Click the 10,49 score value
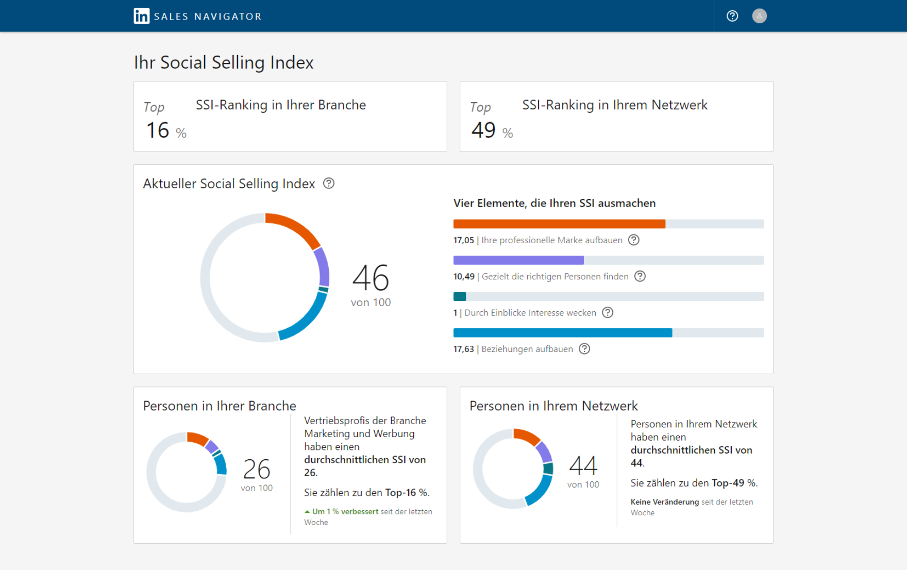The height and width of the screenshot is (570, 908). tap(464, 276)
